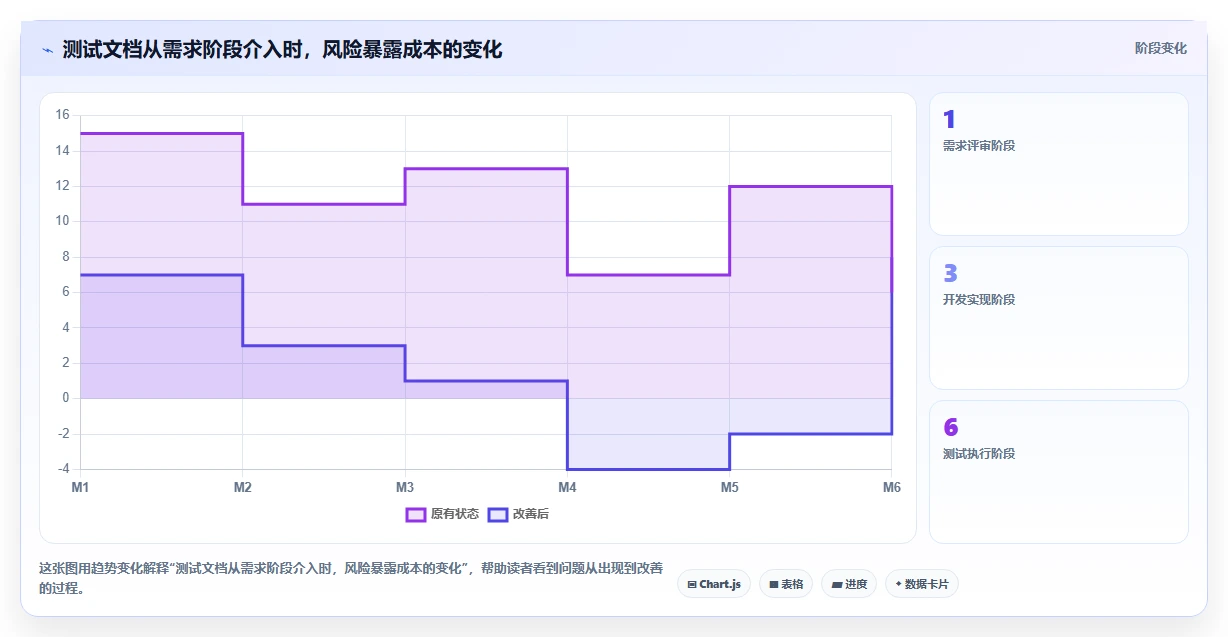The width and height of the screenshot is (1228, 637).
Task: Open the 开发实现阶段 card
Action: 1059,318
